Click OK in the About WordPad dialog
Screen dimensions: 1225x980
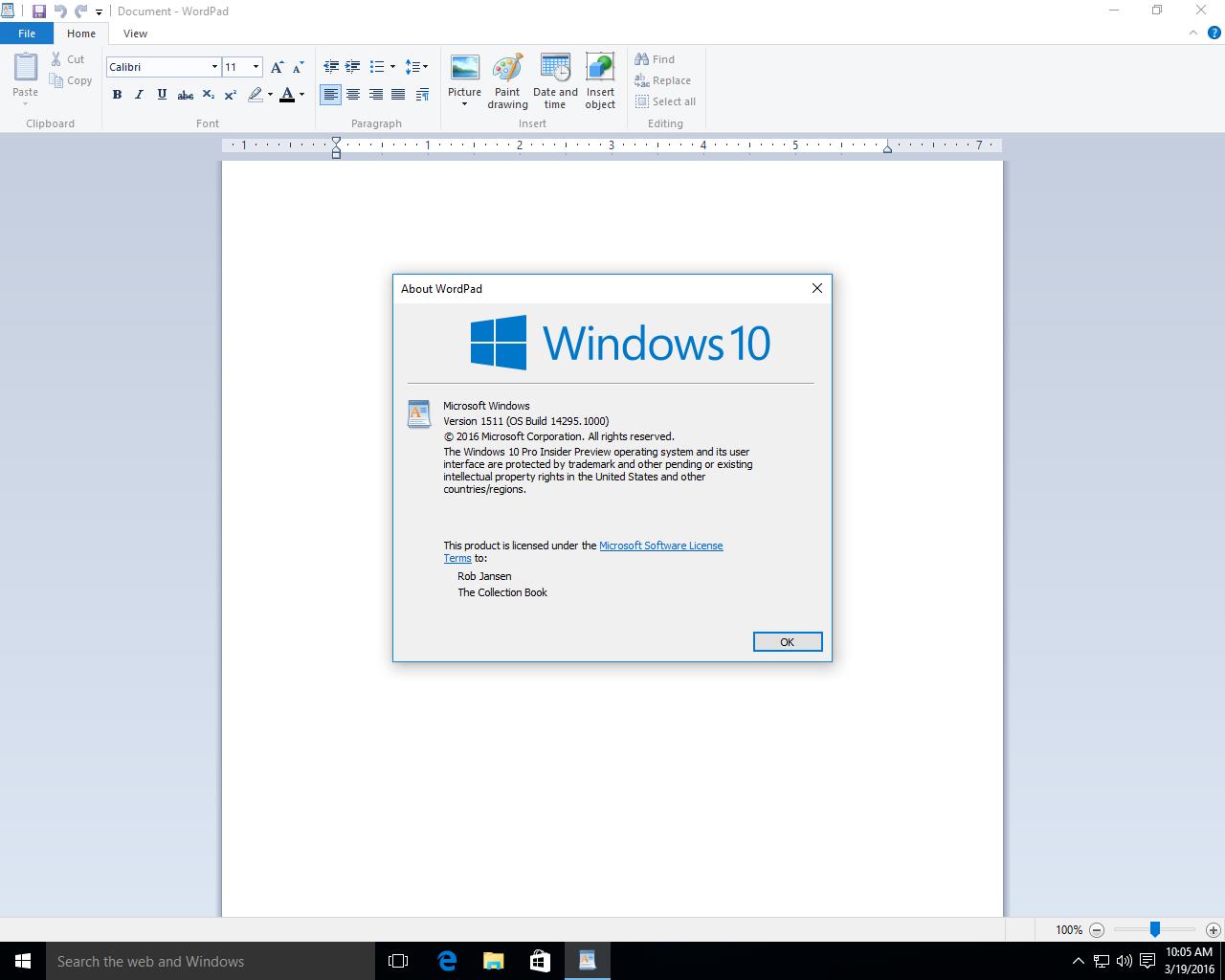click(x=788, y=642)
